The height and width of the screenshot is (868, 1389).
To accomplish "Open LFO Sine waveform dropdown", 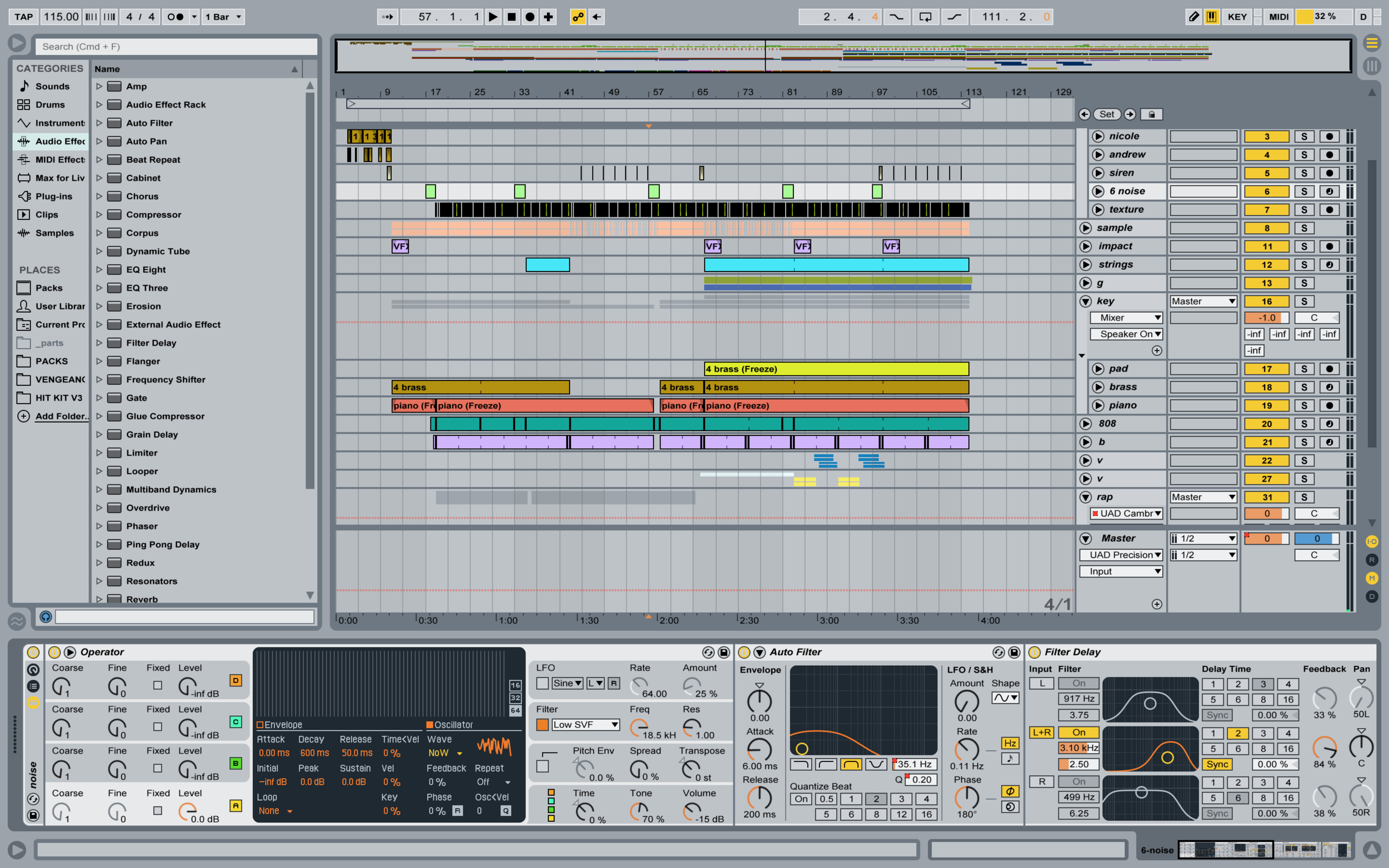I will (x=567, y=683).
